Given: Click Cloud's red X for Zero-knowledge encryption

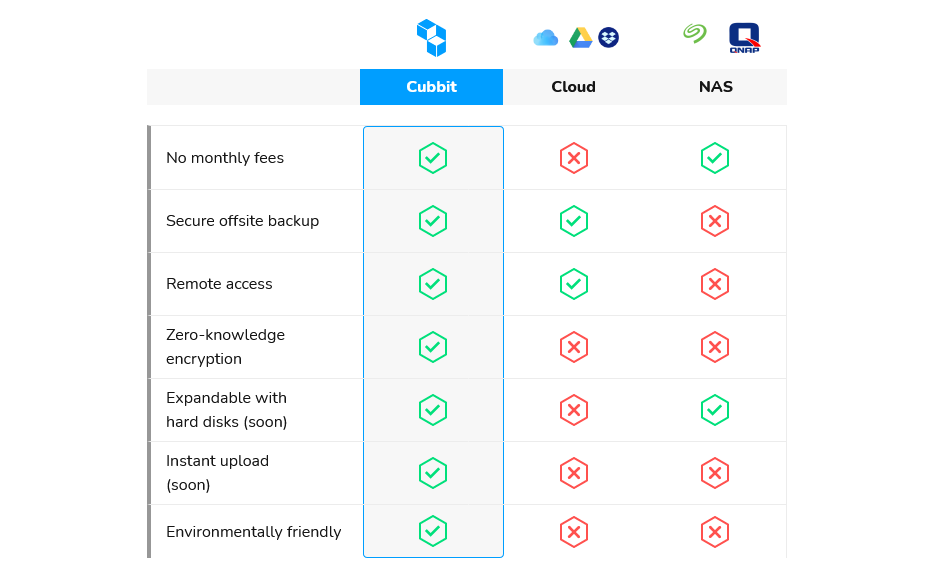Looking at the screenshot, I should pos(574,347).
